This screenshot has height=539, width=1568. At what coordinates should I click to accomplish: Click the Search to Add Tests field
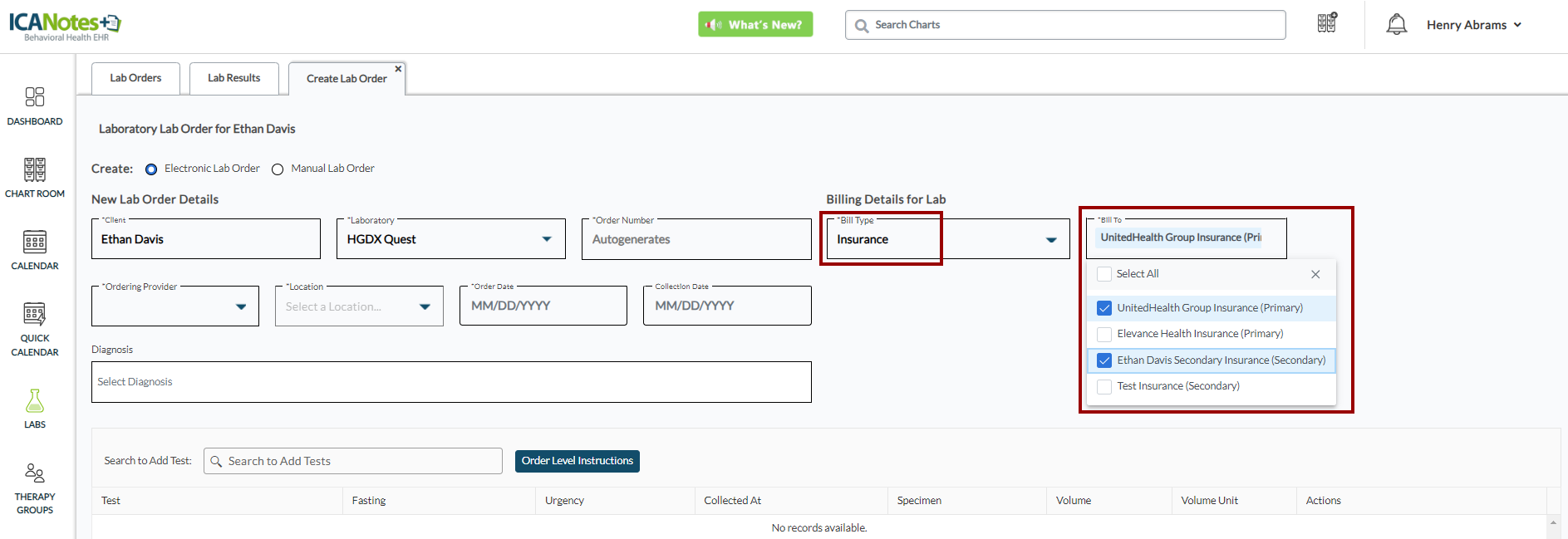coord(353,461)
